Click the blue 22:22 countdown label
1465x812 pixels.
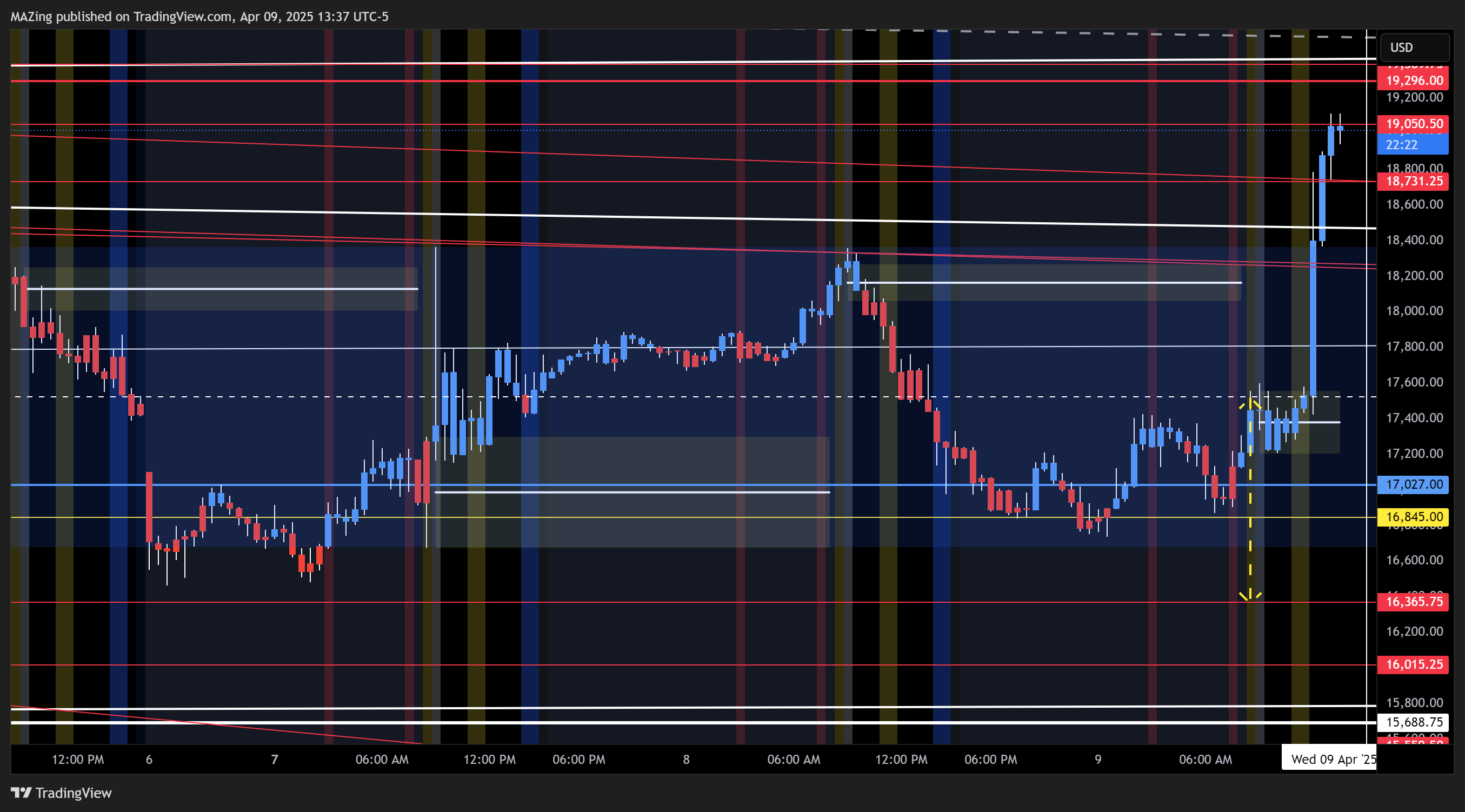pyautogui.click(x=1413, y=144)
